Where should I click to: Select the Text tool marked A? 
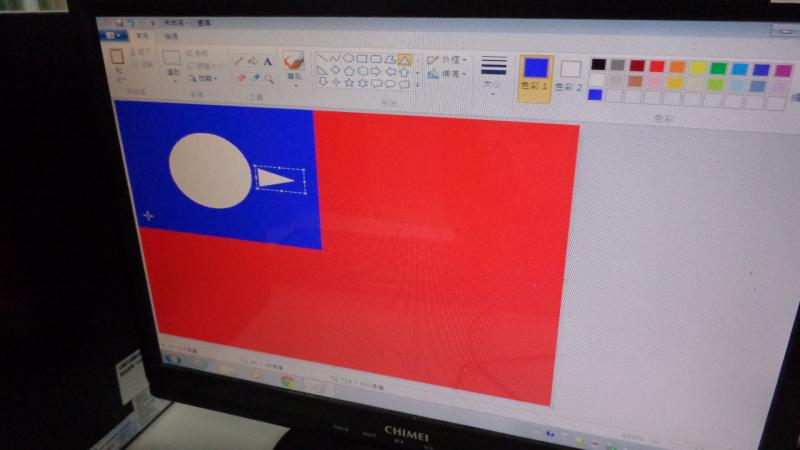tap(267, 62)
